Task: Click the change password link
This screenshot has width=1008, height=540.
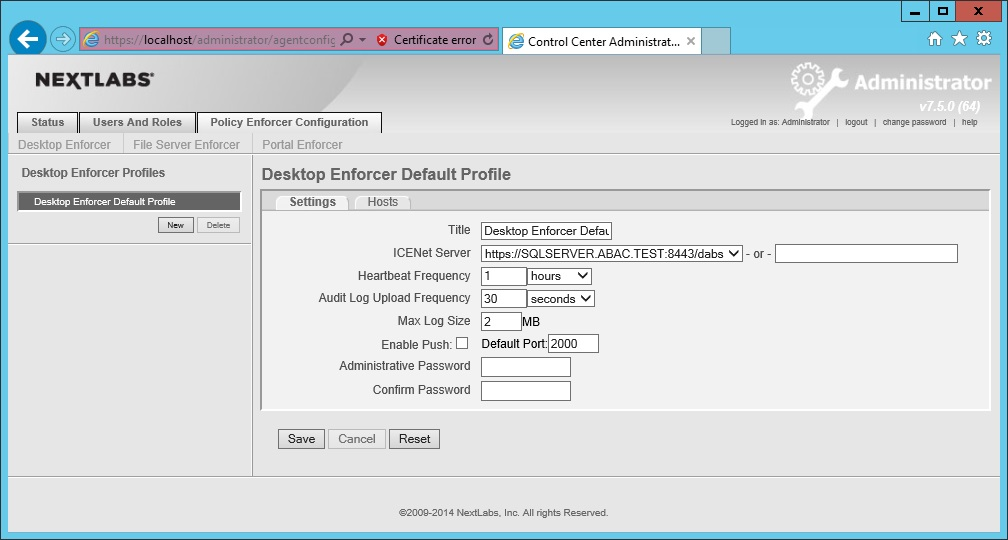Action: (x=914, y=122)
